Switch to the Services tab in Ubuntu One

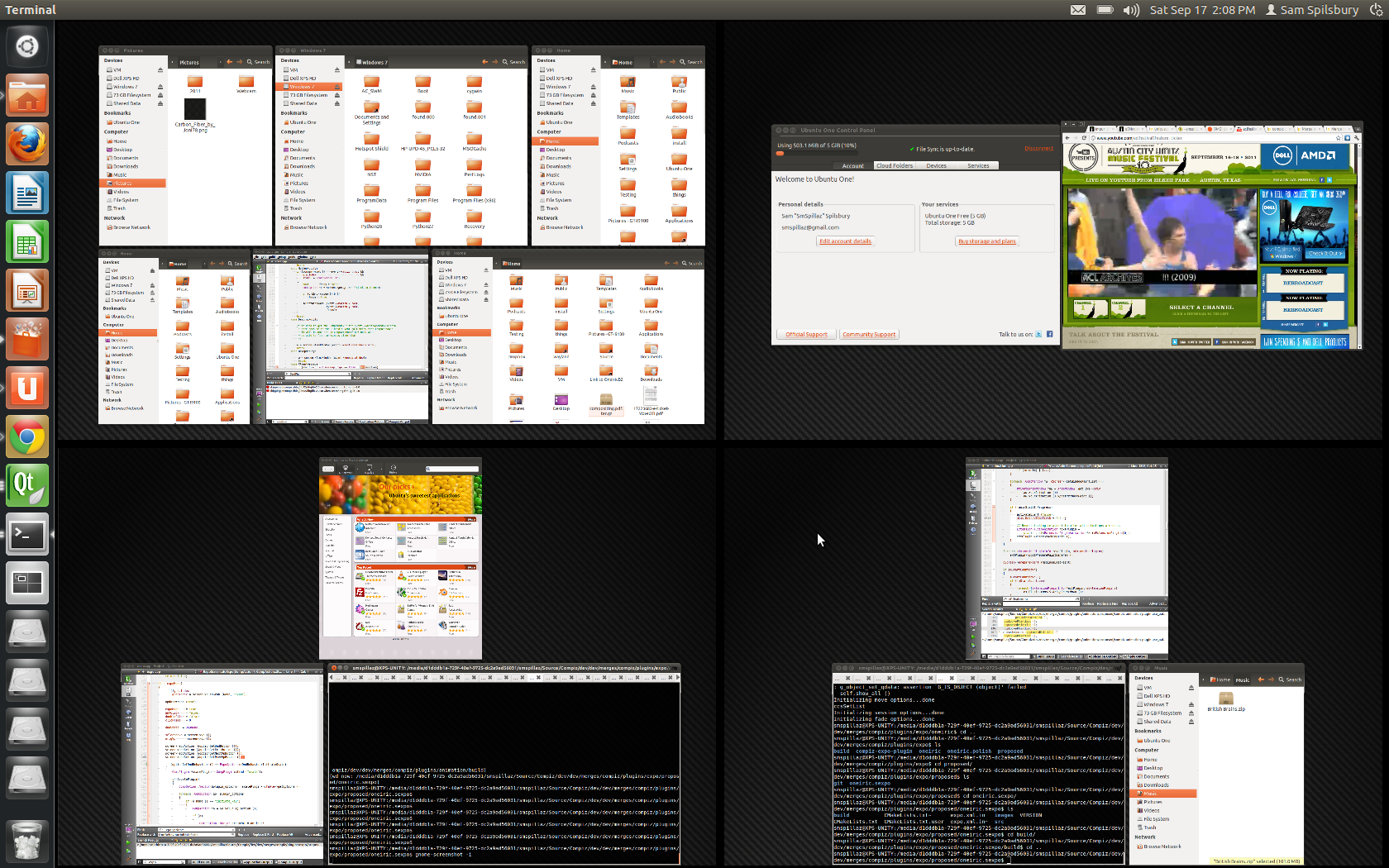tap(979, 166)
